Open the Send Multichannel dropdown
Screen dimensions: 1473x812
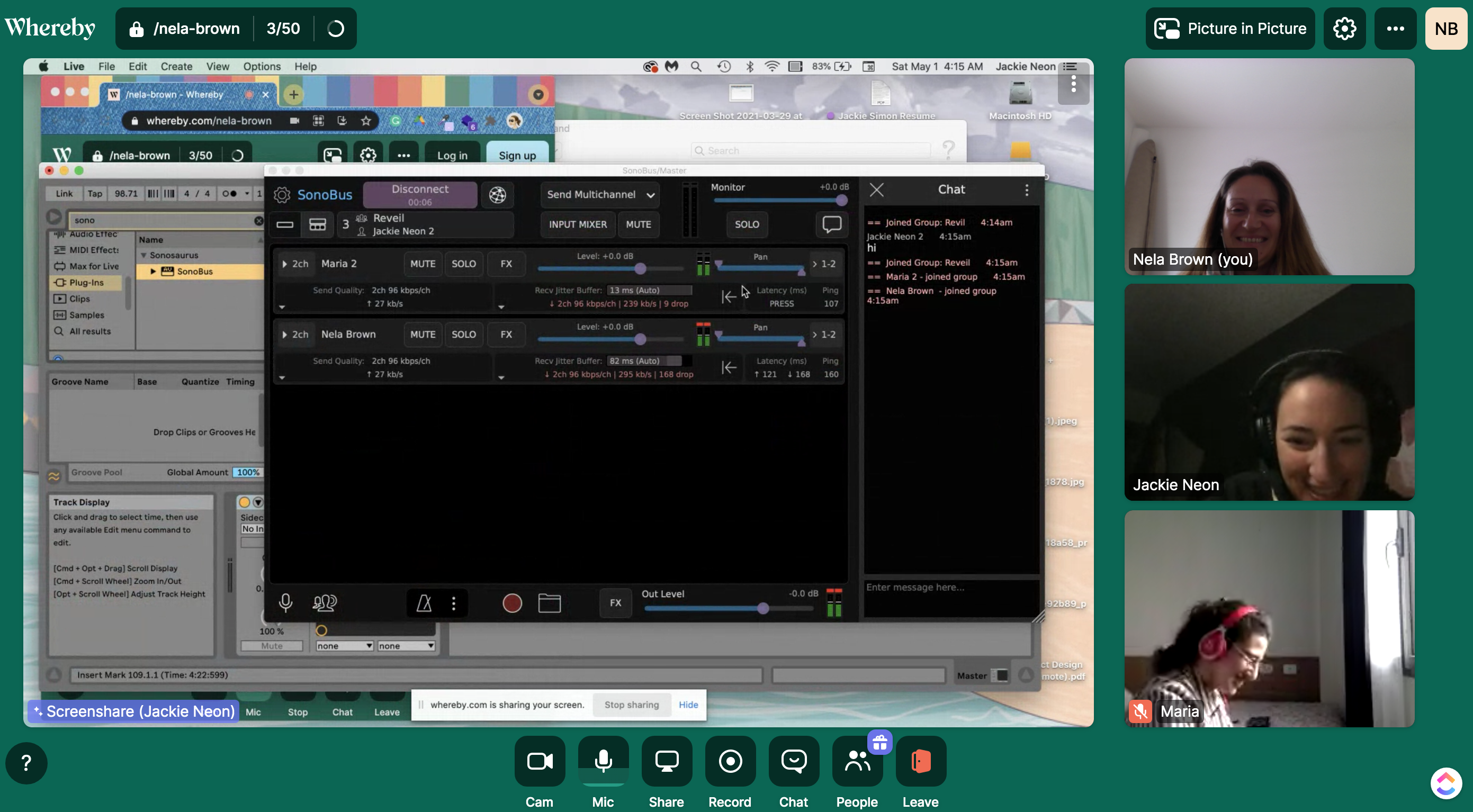[x=600, y=195]
